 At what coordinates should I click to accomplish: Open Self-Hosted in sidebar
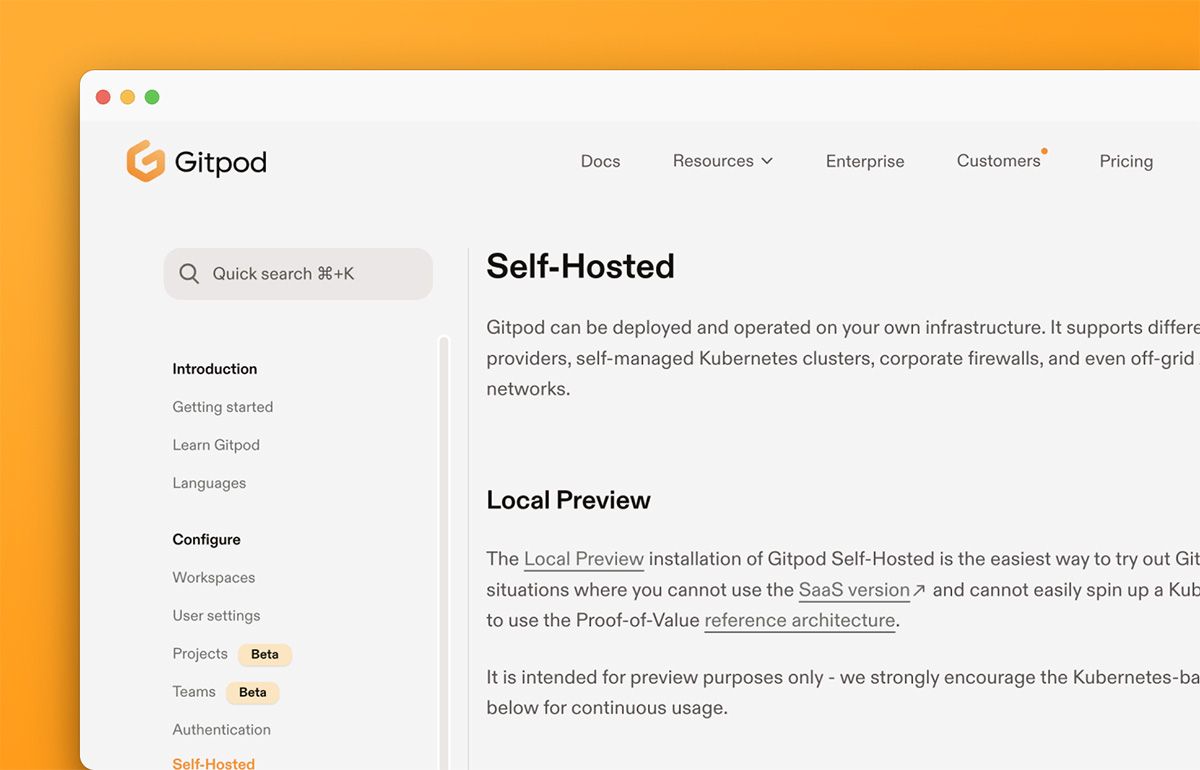214,763
